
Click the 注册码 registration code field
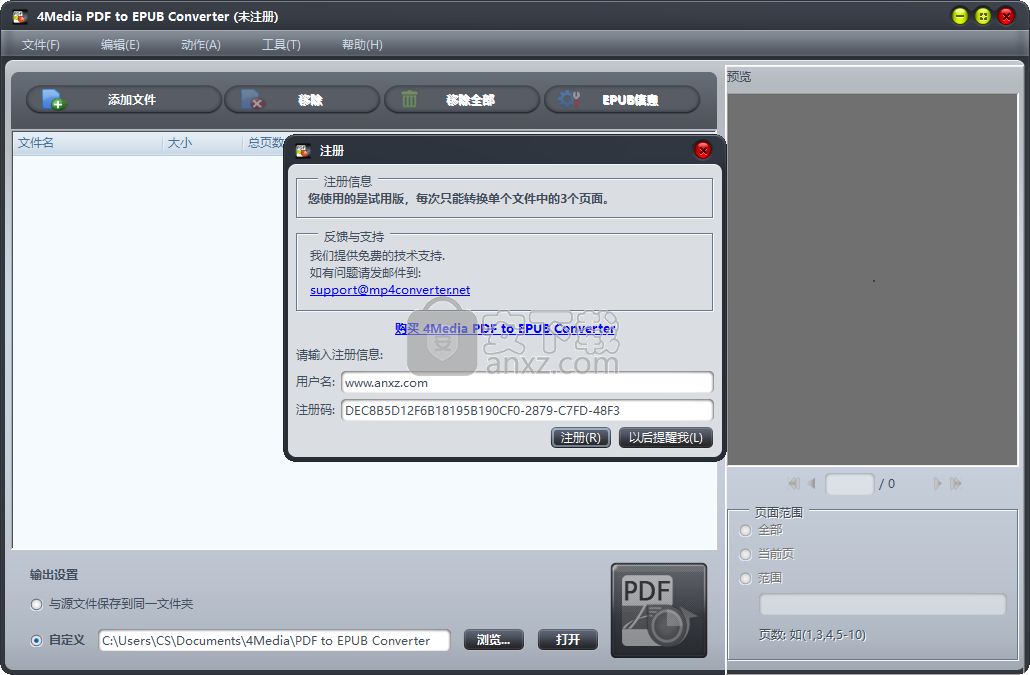pos(527,410)
